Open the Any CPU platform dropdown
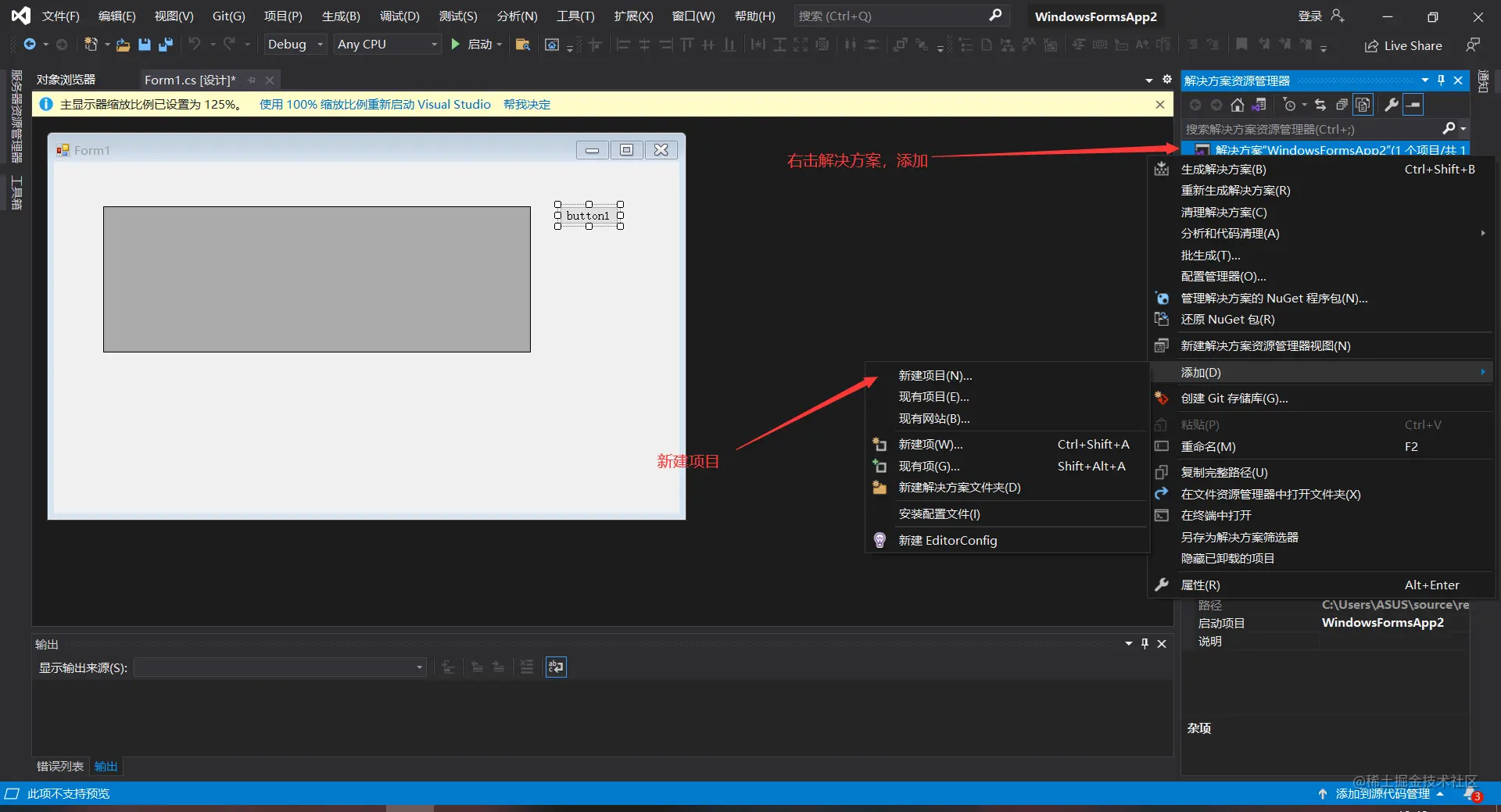 pos(387,45)
